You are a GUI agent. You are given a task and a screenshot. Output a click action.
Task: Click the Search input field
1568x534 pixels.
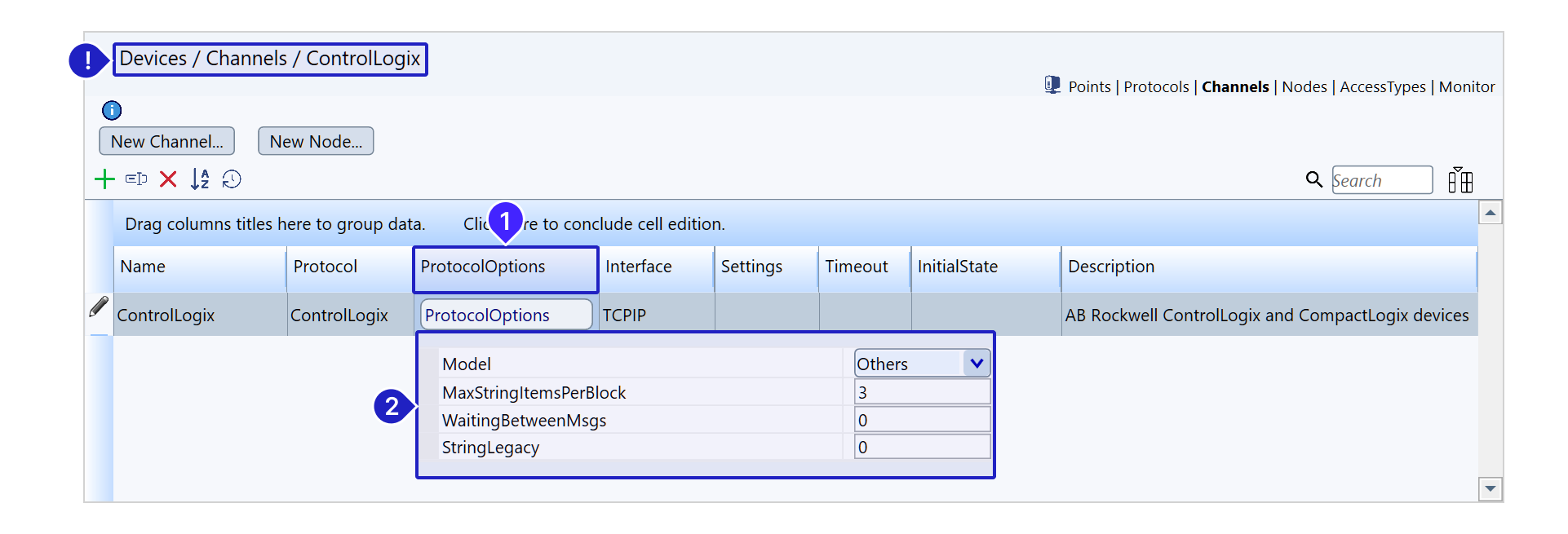point(1381,180)
